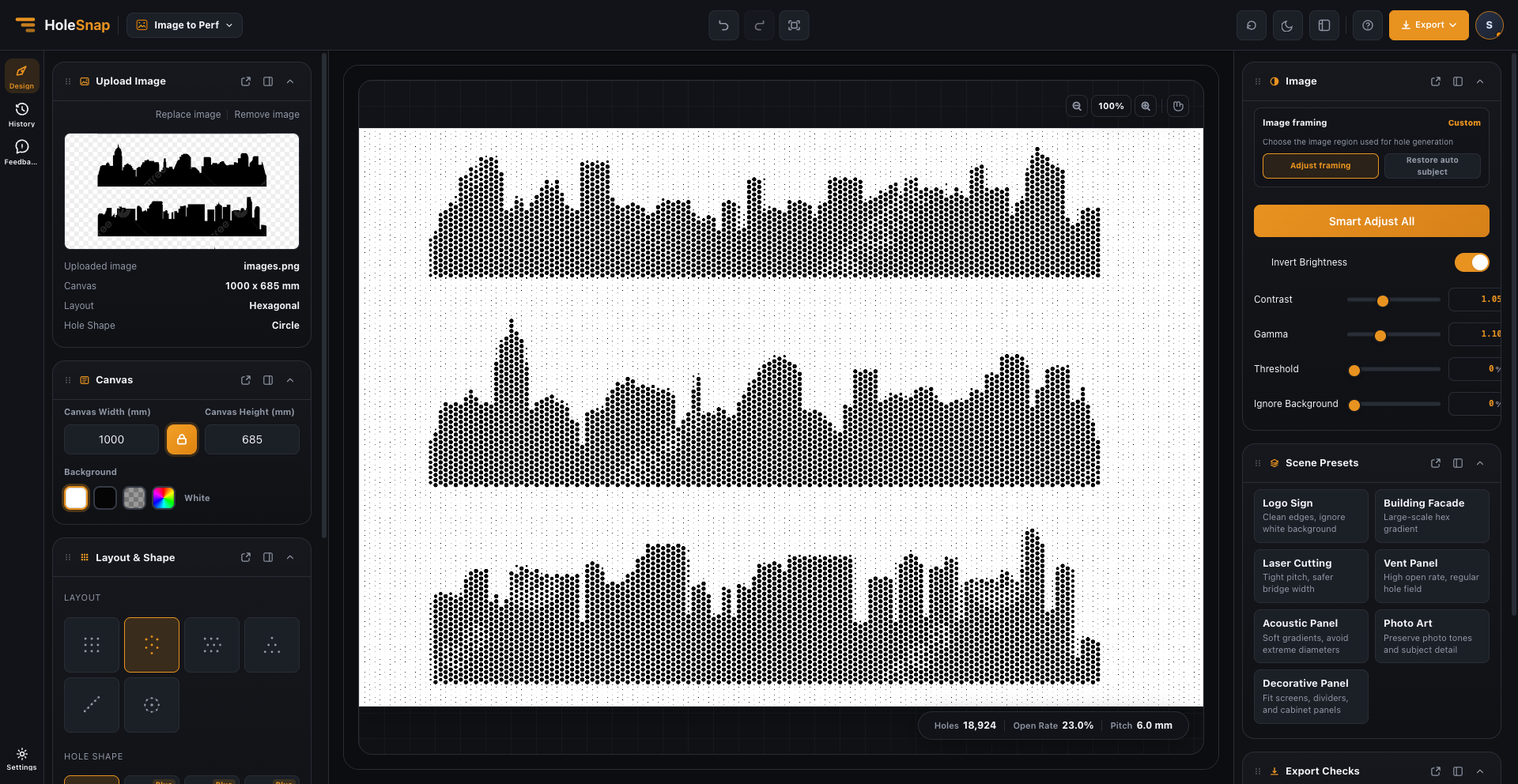Click the fit-to-screen frame icon
The width and height of the screenshot is (1518, 784).
[x=795, y=25]
